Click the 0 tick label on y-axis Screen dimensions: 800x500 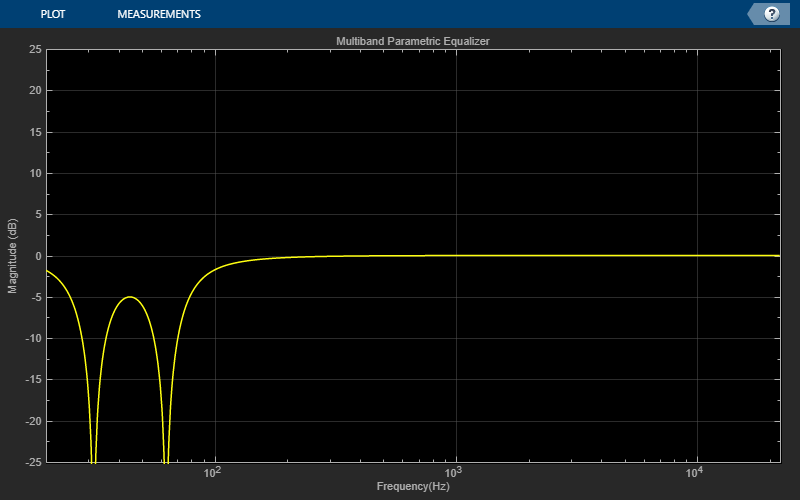pyautogui.click(x=38, y=256)
